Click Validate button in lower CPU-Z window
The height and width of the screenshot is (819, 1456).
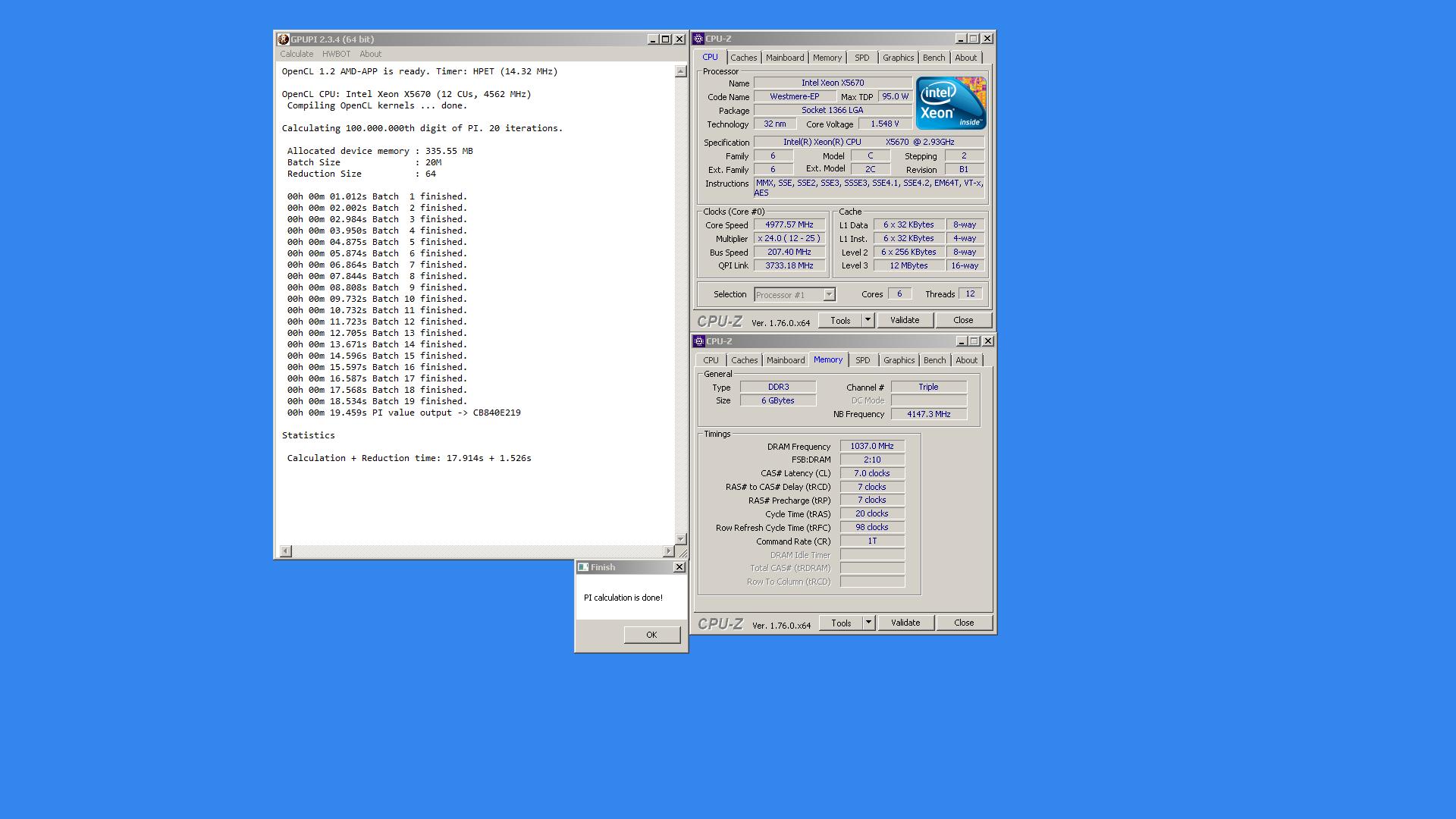[905, 623]
